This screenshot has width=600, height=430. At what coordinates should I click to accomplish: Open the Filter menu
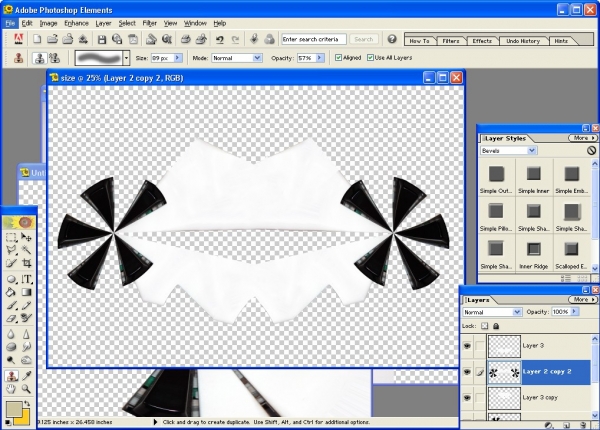click(150, 23)
